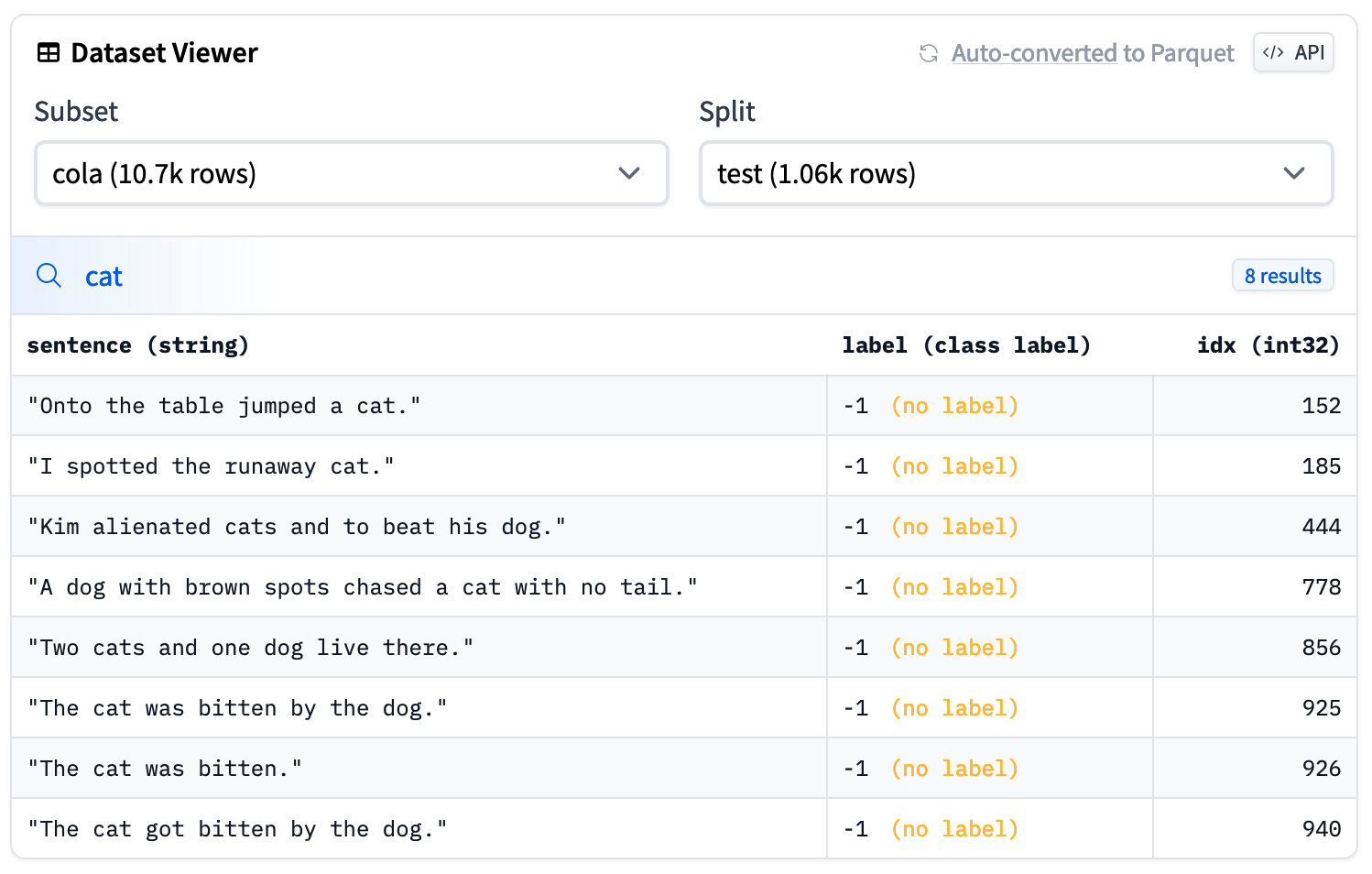Click the Dataset Viewer grid icon
Screen dimensions: 1372x874
coord(48,52)
